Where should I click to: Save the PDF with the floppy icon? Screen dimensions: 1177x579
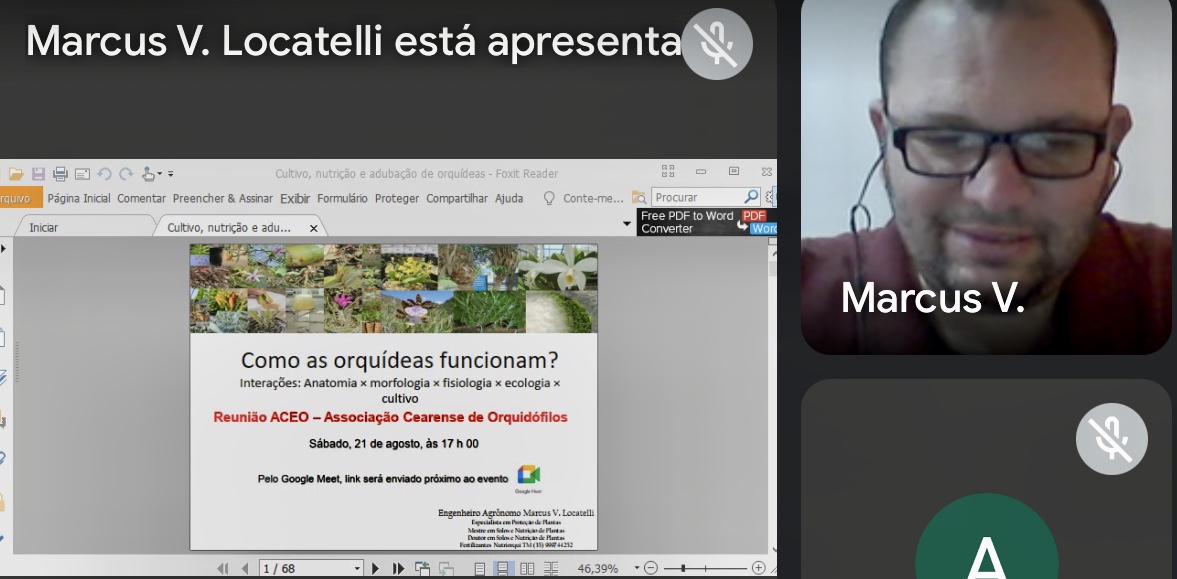[38, 173]
